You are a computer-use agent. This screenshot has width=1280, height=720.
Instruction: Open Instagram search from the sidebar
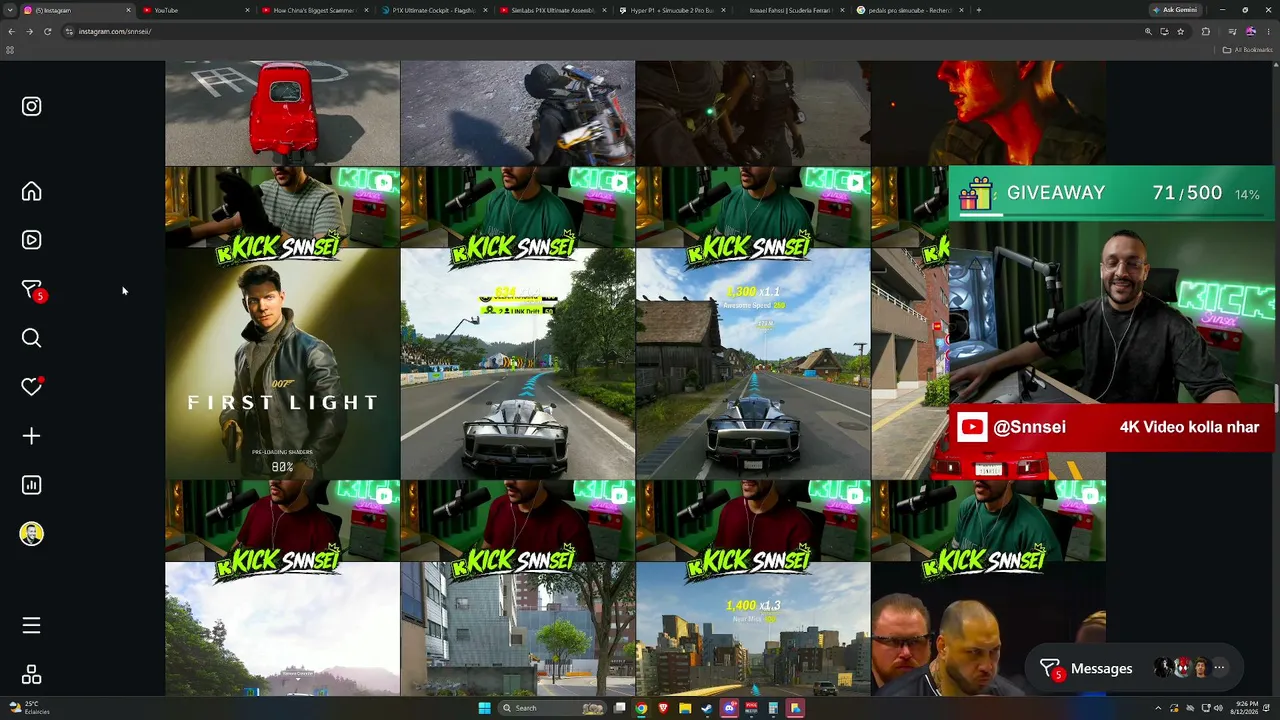(31, 338)
